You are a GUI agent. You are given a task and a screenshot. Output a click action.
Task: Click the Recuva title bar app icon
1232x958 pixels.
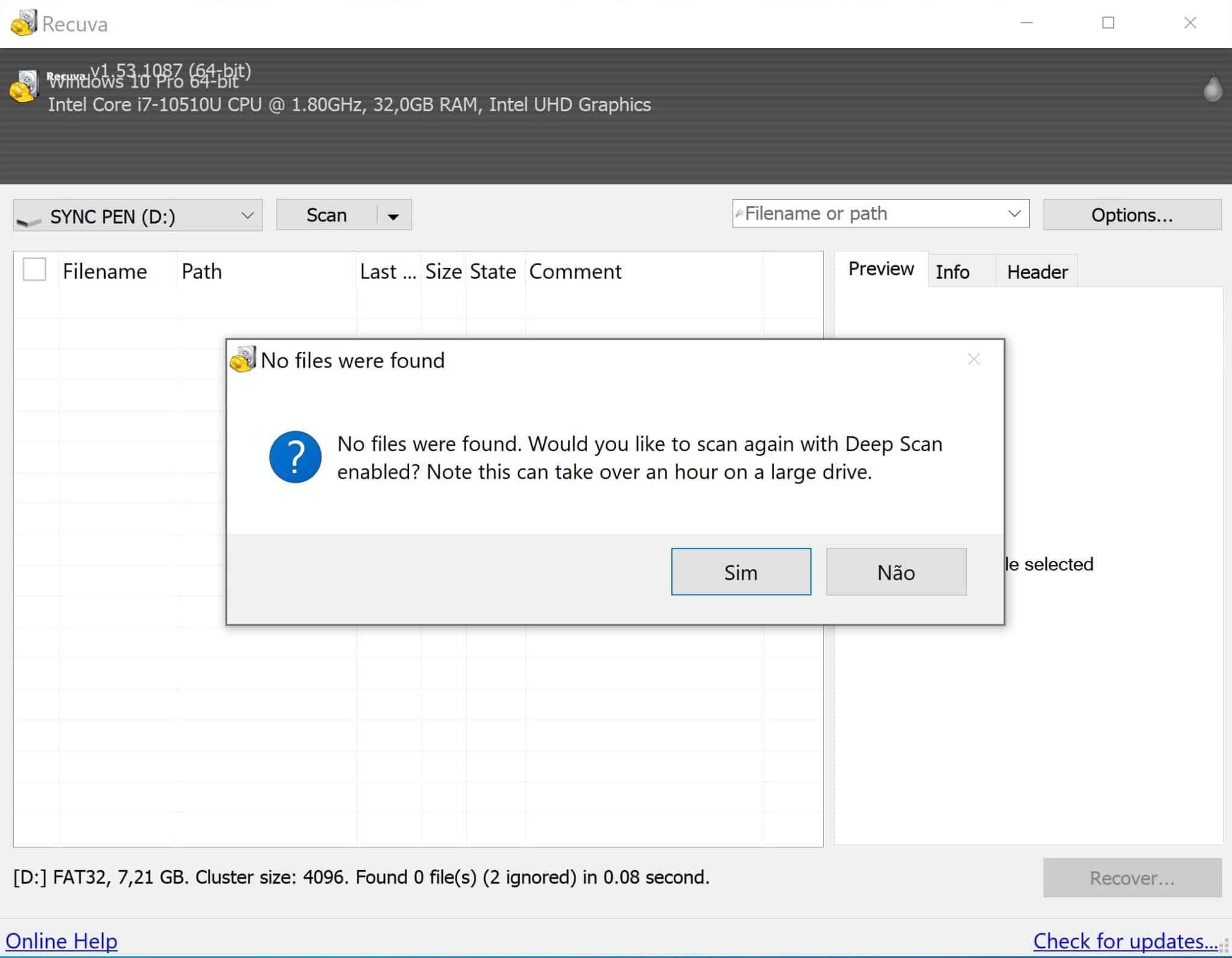[24, 23]
